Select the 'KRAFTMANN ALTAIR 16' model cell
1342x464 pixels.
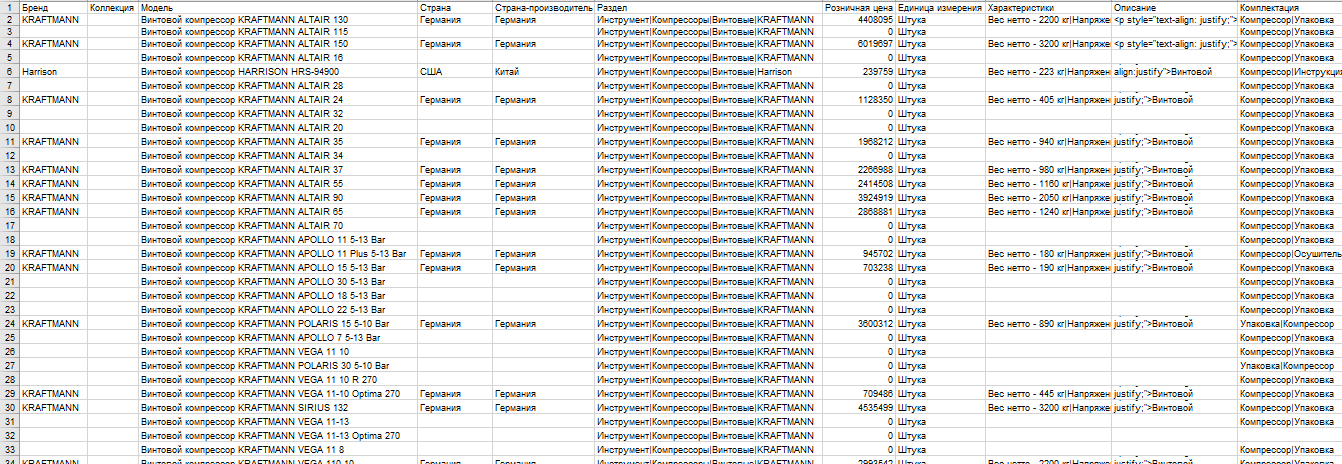pos(278,59)
